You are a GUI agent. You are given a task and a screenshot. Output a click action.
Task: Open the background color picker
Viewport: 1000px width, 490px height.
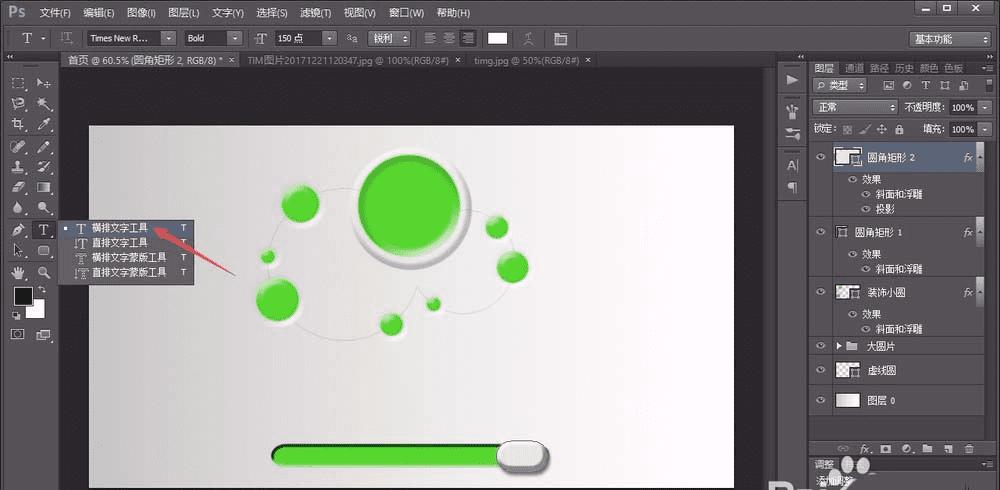[38, 311]
